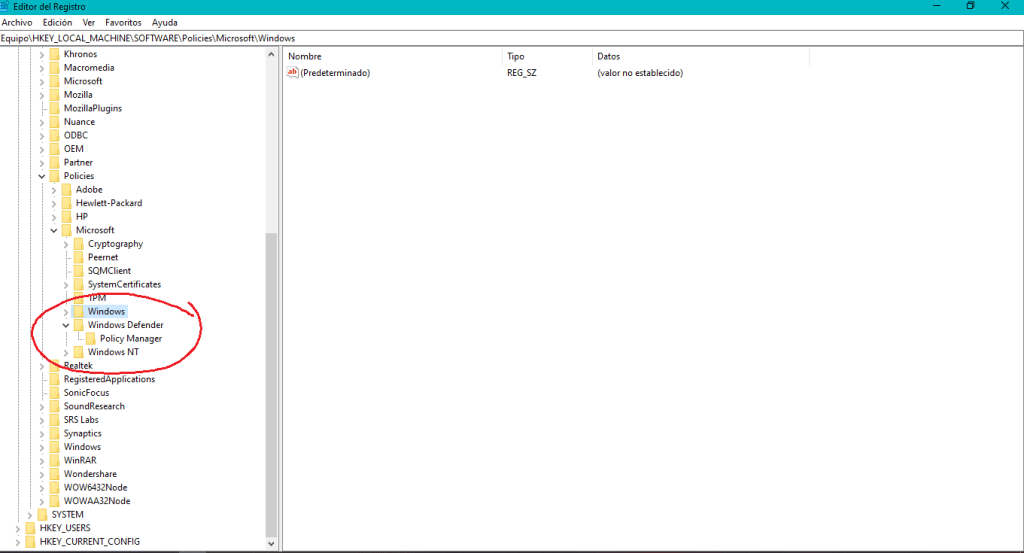
Task: Click the Partner folder icon
Action: click(x=54, y=163)
